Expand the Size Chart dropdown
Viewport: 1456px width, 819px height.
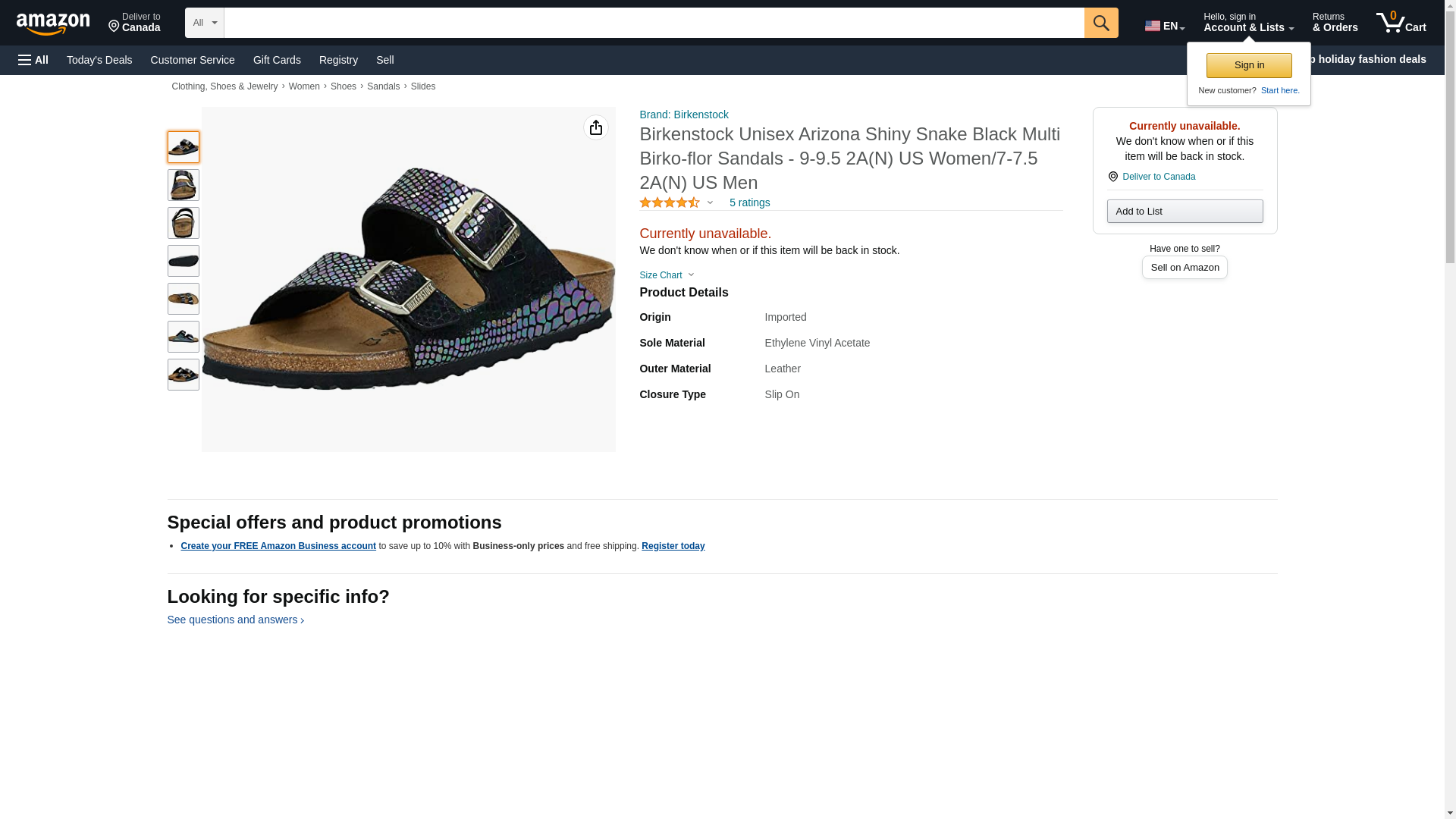pyautogui.click(x=667, y=275)
